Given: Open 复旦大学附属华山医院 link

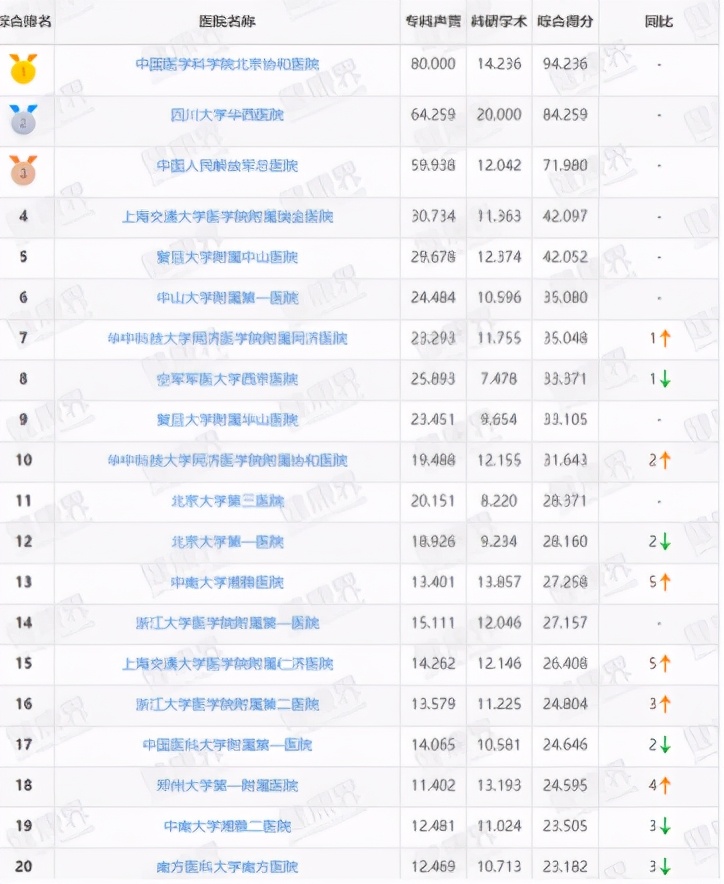Looking at the screenshot, I should [227, 419].
